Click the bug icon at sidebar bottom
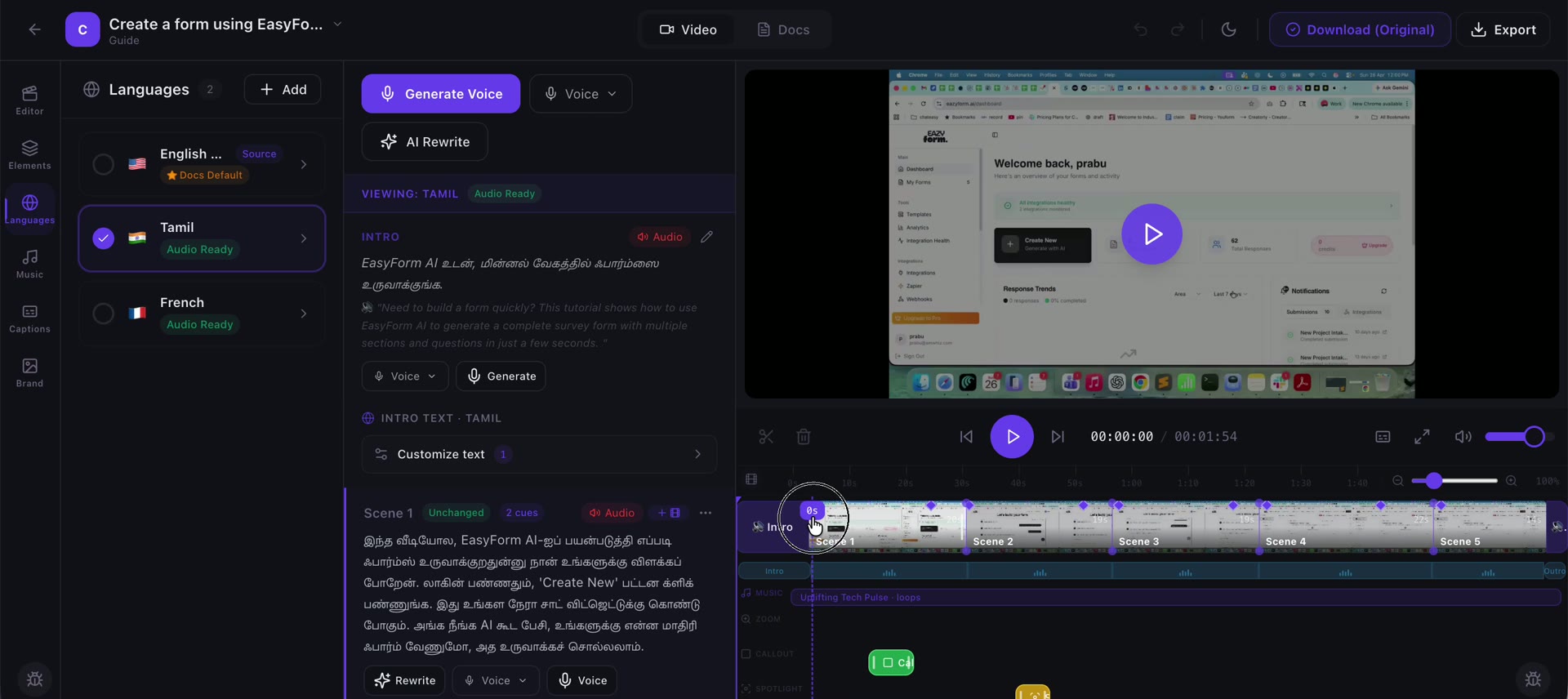Viewport: 1568px width, 699px height. [x=35, y=679]
